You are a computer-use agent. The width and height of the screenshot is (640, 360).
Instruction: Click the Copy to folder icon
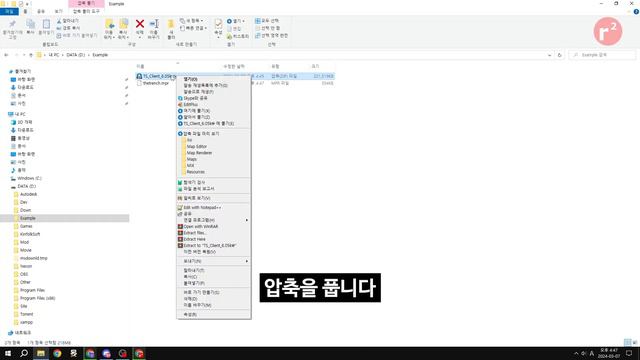123,24
